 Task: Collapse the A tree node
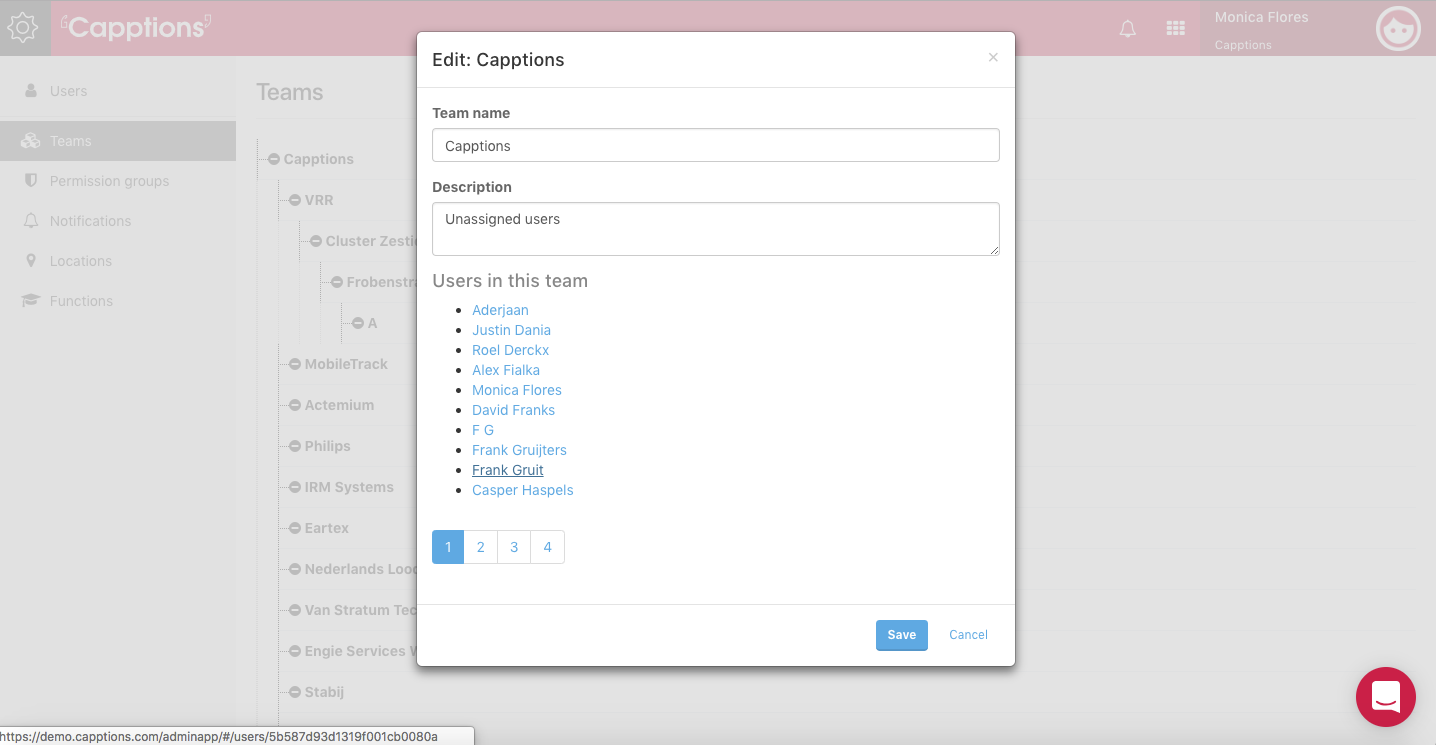click(x=358, y=323)
